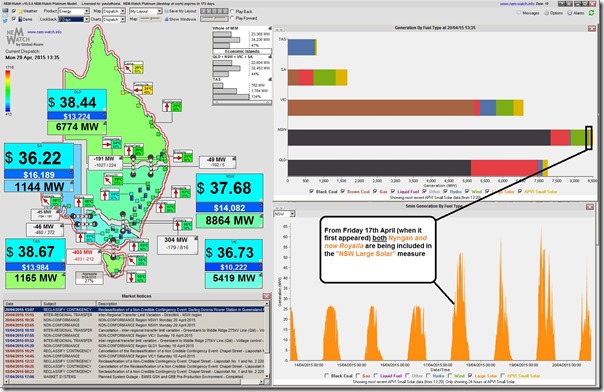
Task: Toggle Brown Coal in the upper chart legend
Action: [x=343, y=191]
